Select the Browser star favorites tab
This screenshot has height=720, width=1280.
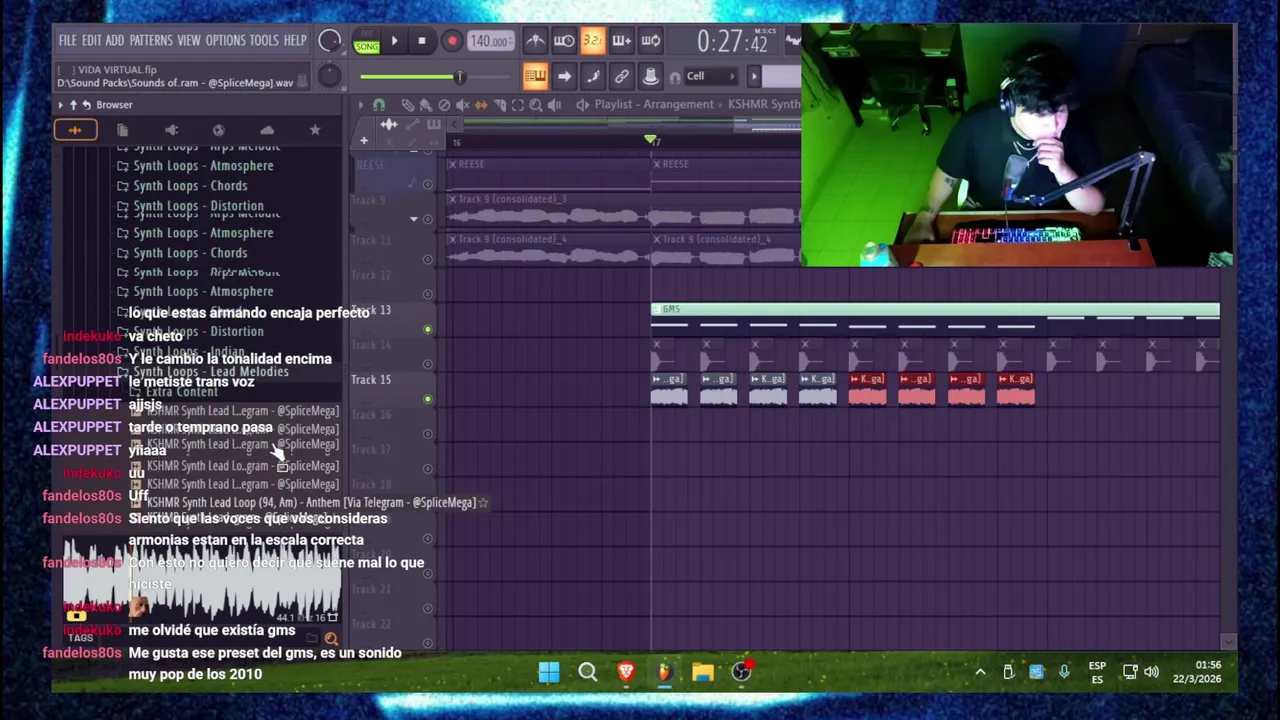coord(315,130)
